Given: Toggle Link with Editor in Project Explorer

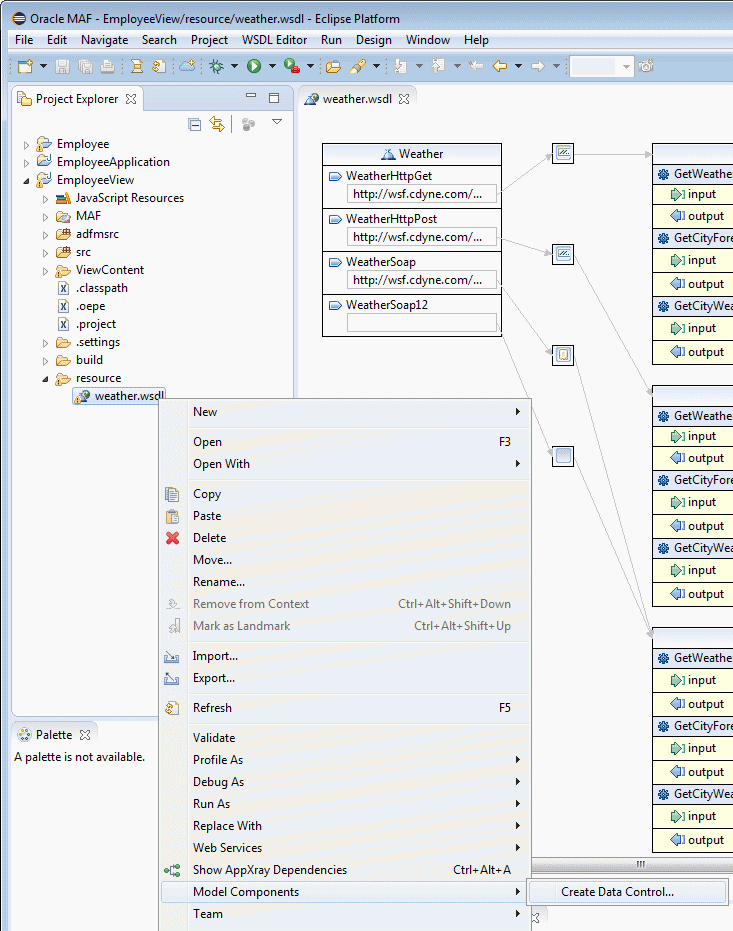Looking at the screenshot, I should (x=217, y=124).
